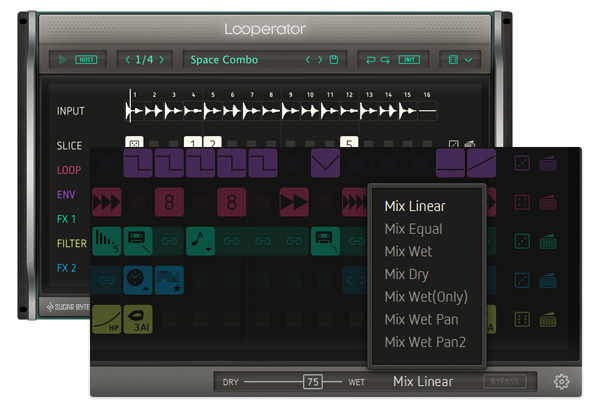This screenshot has height=400, width=600.
Task: Select the SLICE cell labeled 2
Action: [x=212, y=142]
